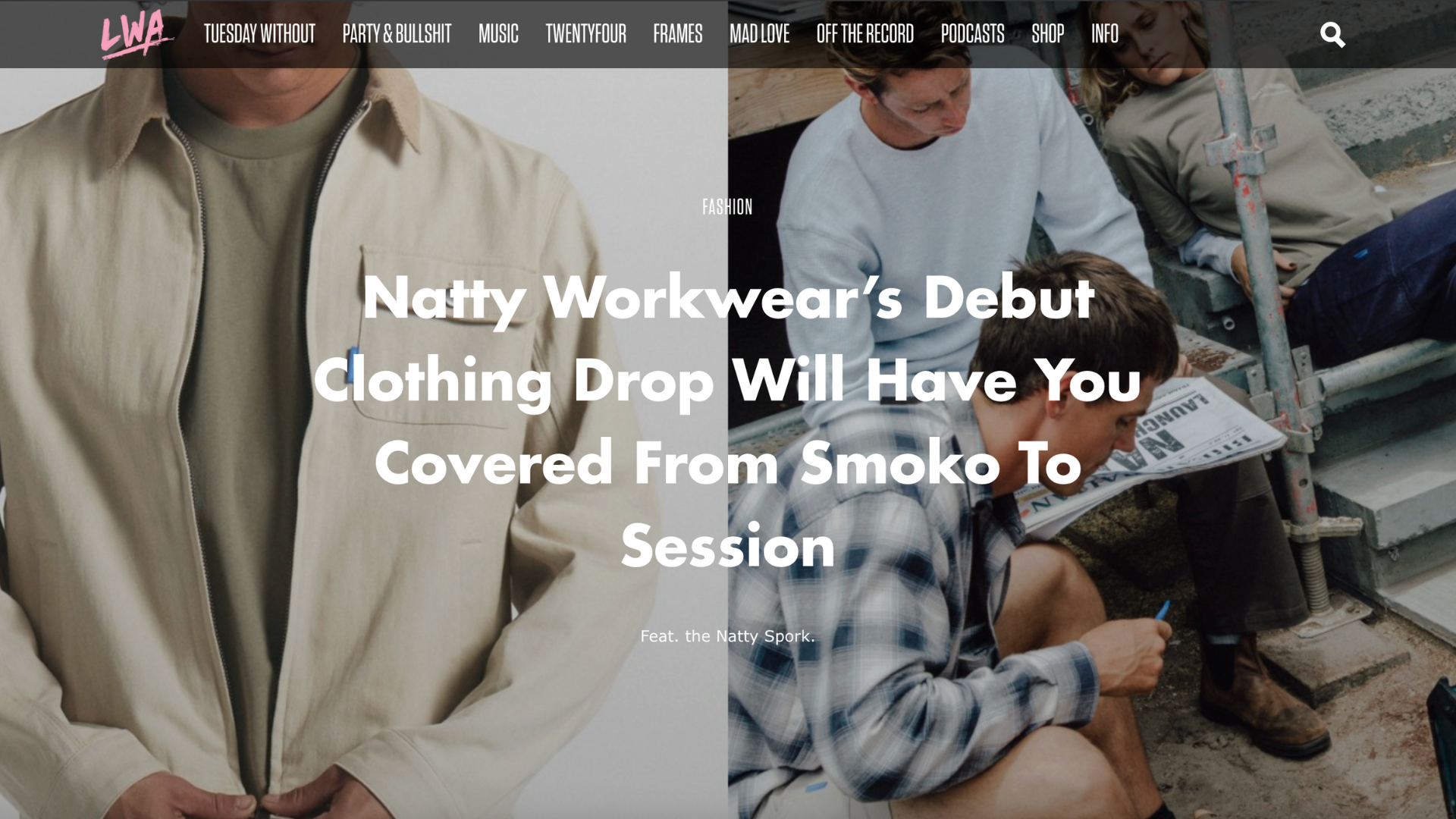1456x819 pixels.
Task: Click the scaffolding photo on the right
Action: [x=1092, y=444]
